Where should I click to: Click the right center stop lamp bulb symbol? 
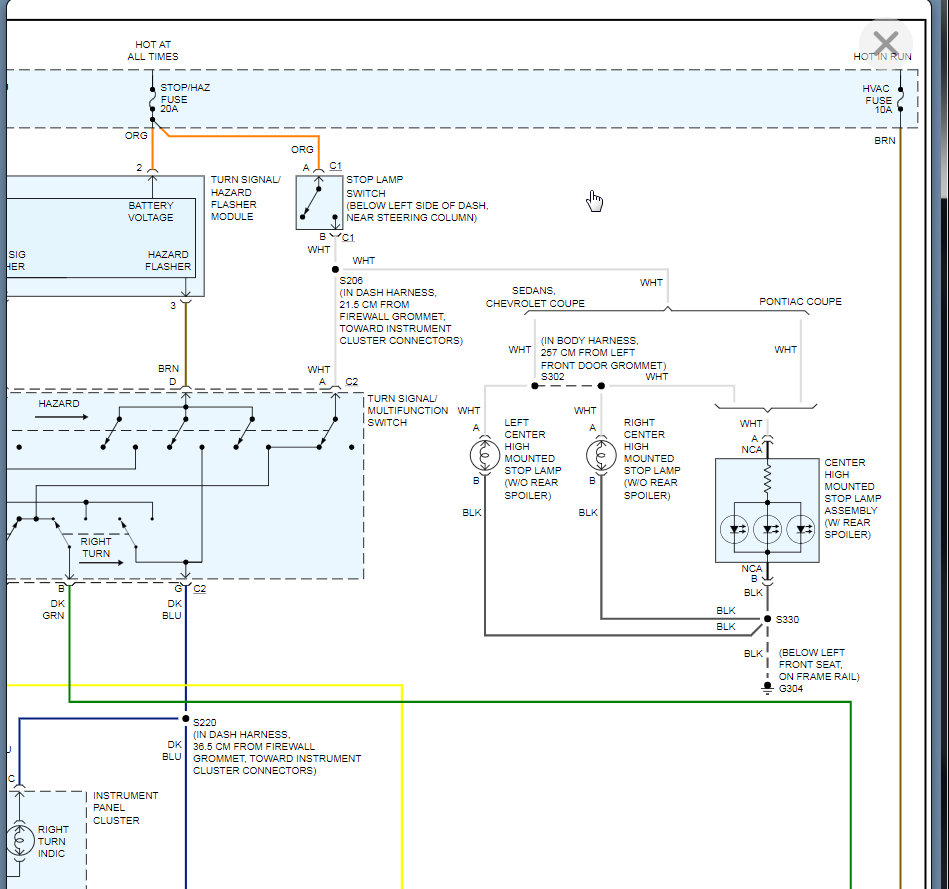point(601,455)
